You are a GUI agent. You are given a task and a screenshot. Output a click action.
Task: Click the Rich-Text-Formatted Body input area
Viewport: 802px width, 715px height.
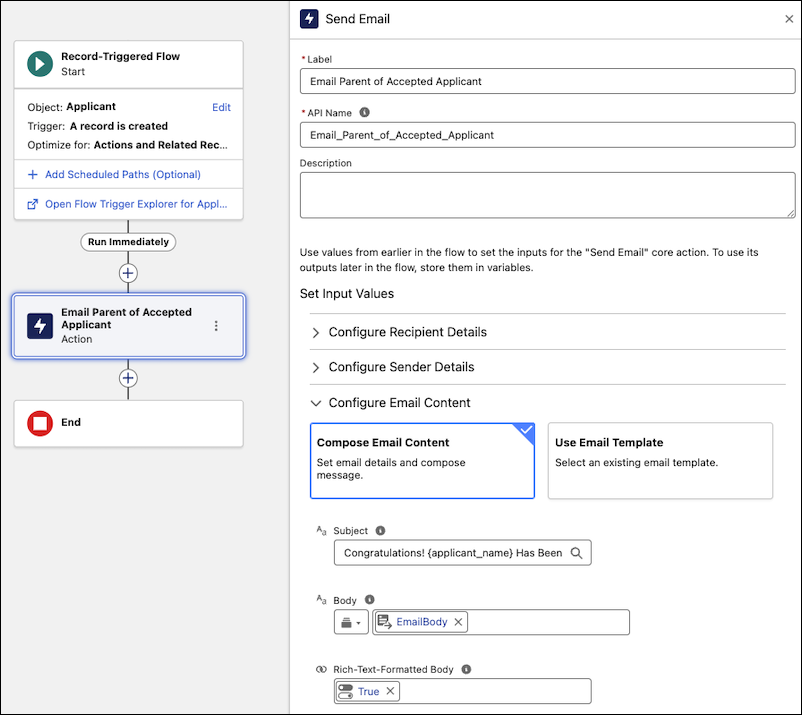click(x=462, y=691)
